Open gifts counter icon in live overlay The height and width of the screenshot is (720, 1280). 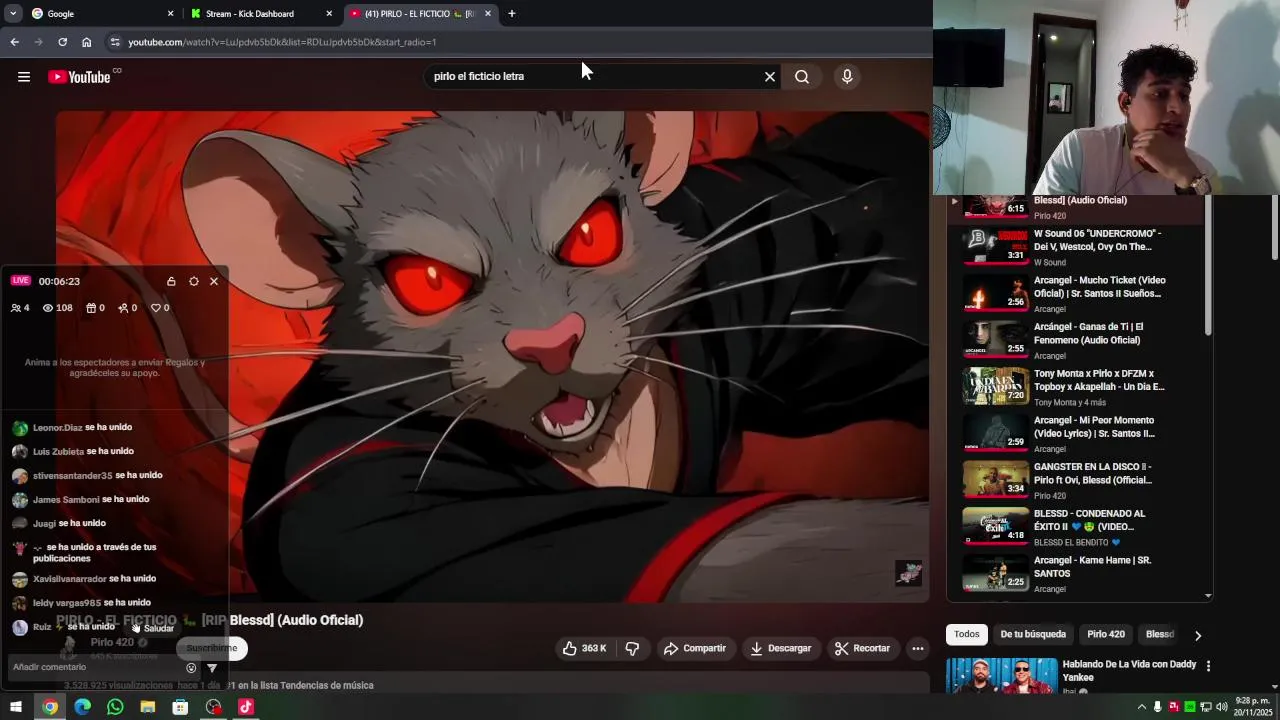(90, 308)
